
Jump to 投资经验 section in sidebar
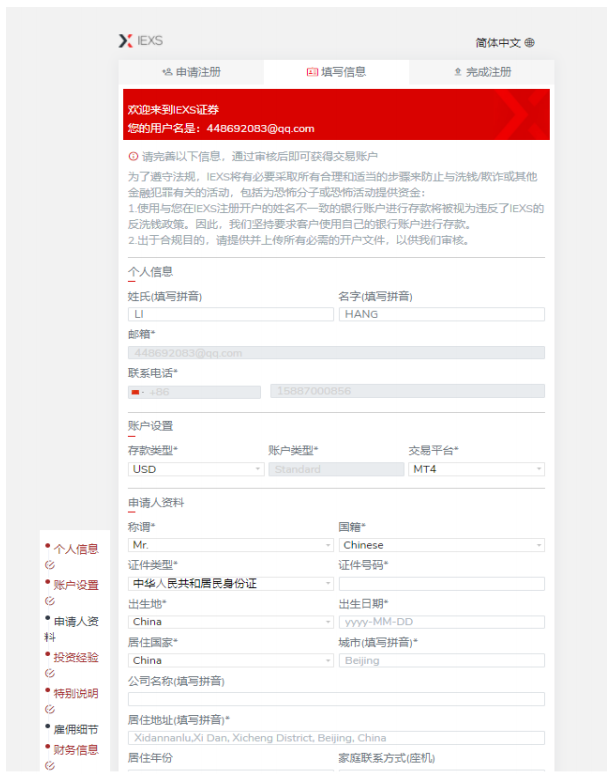(x=76, y=658)
